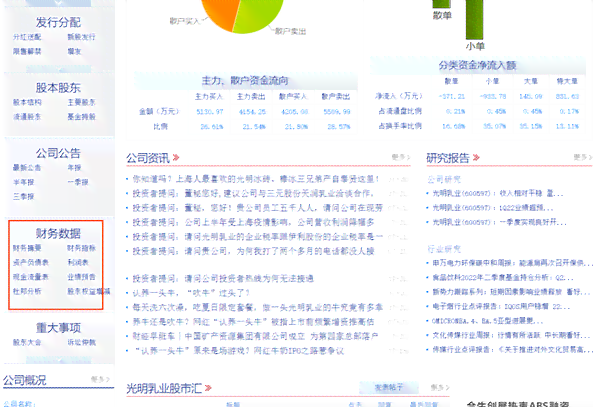
Task: Click red arrow icon next to 光明乳业股市汇
Action: 208,388
